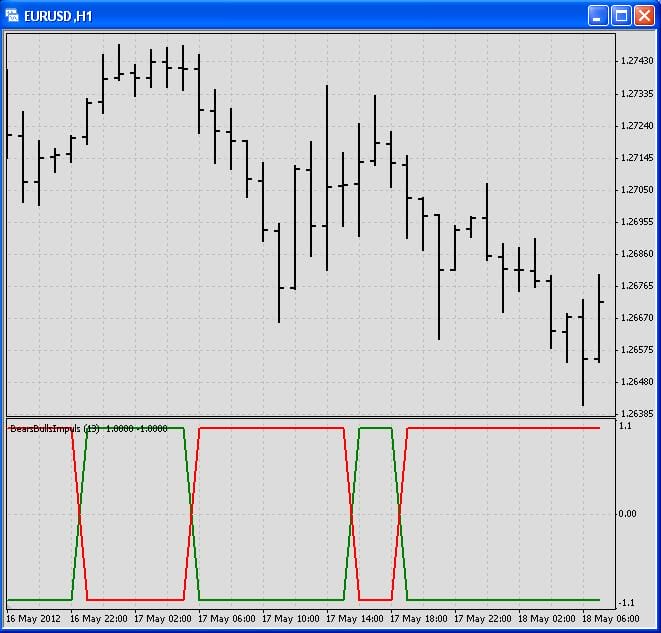Click the EURUSD,H1 title bar text
Image resolution: width=661 pixels, height=633 pixels.
[x=60, y=15]
